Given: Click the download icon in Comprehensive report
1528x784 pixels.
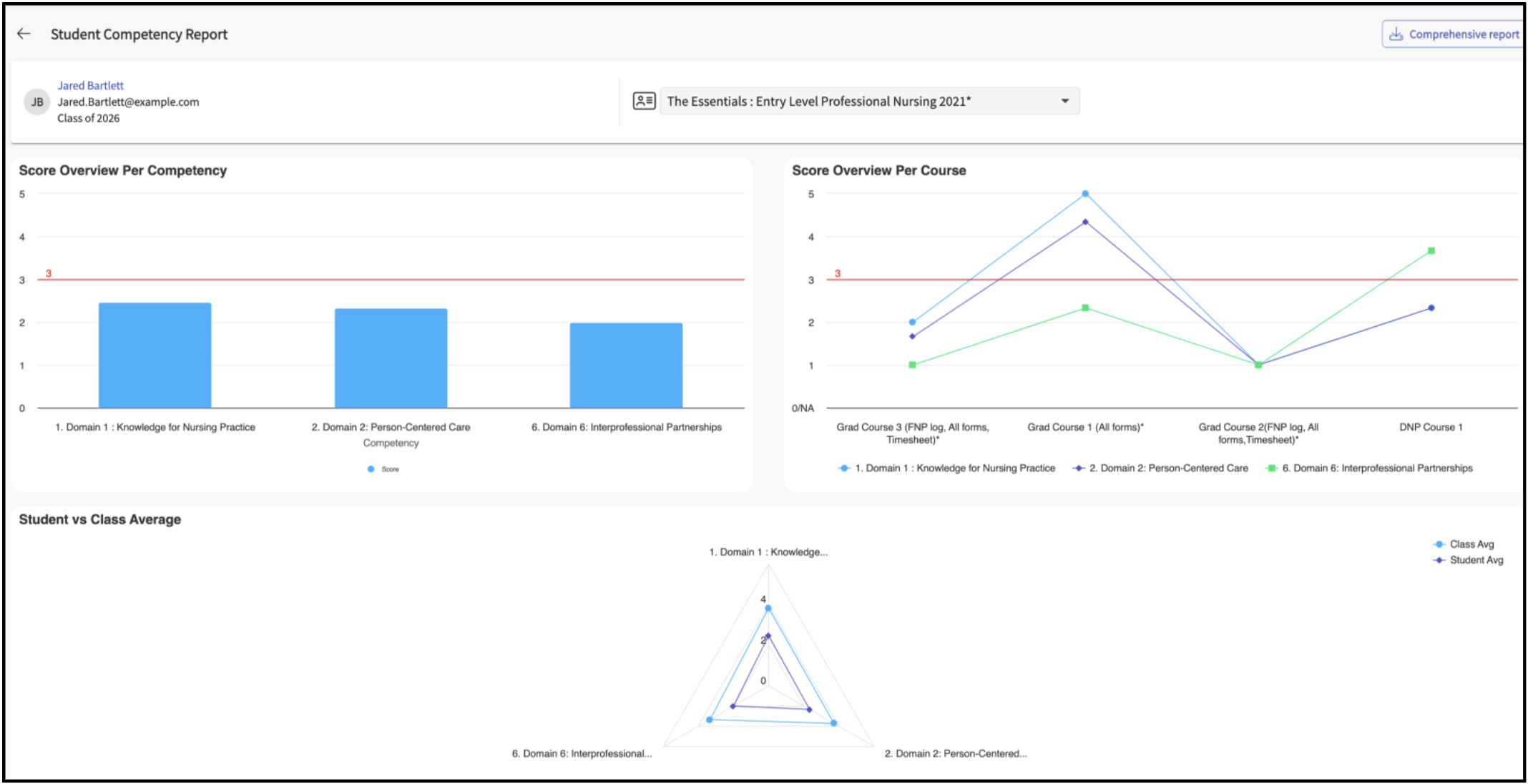Looking at the screenshot, I should point(1396,34).
